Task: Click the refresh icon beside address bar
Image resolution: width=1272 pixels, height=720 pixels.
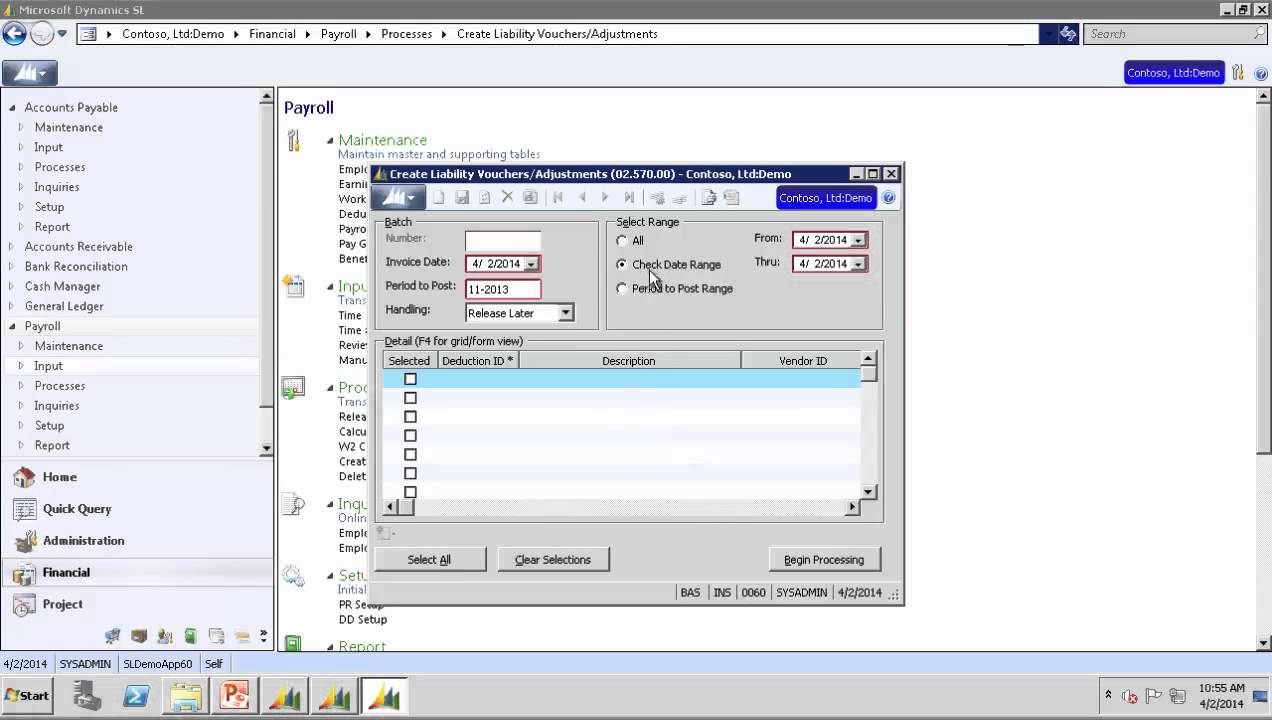Action: (1068, 34)
